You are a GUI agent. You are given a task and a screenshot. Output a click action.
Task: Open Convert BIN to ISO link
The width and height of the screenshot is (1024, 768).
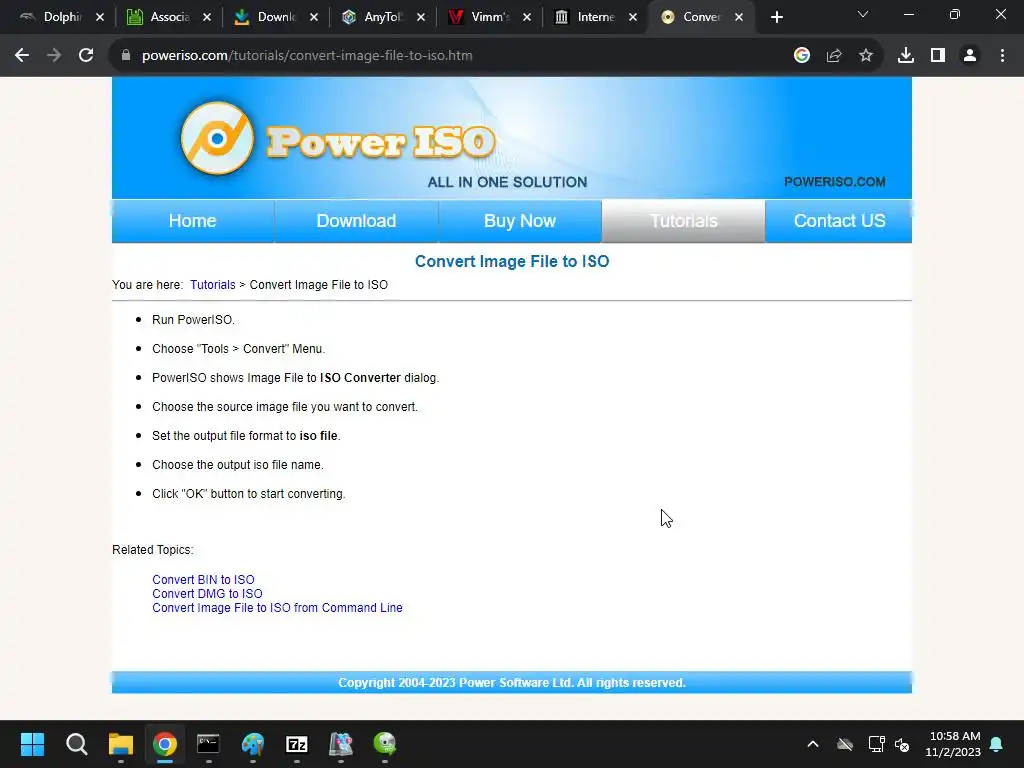tap(203, 579)
